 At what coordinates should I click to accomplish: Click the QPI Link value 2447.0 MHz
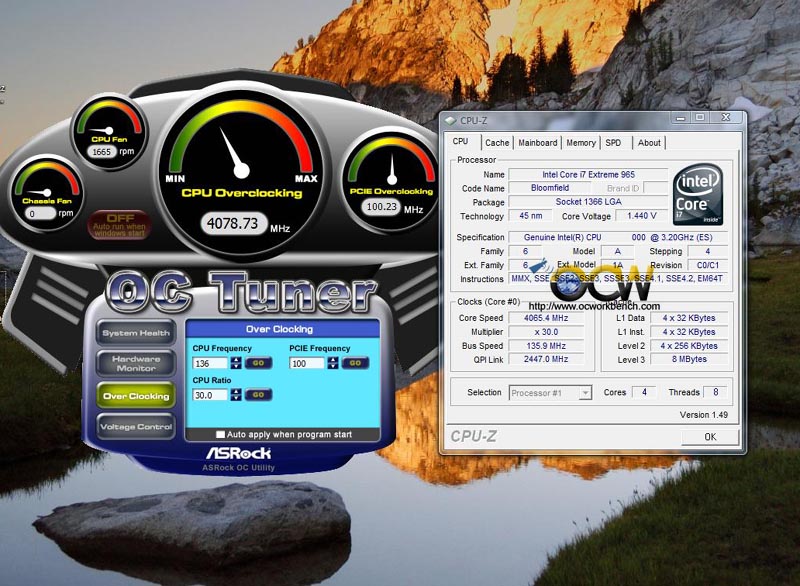(x=546, y=359)
